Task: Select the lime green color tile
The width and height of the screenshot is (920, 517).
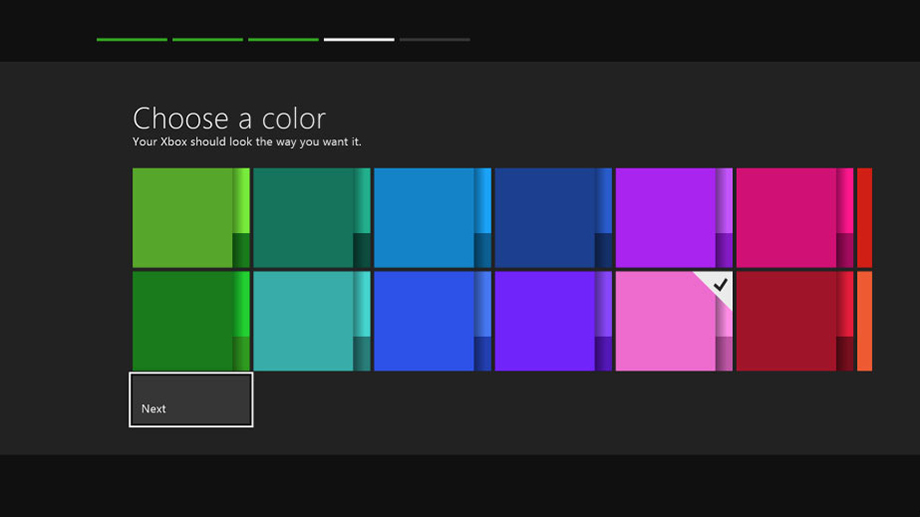Action: (x=191, y=218)
